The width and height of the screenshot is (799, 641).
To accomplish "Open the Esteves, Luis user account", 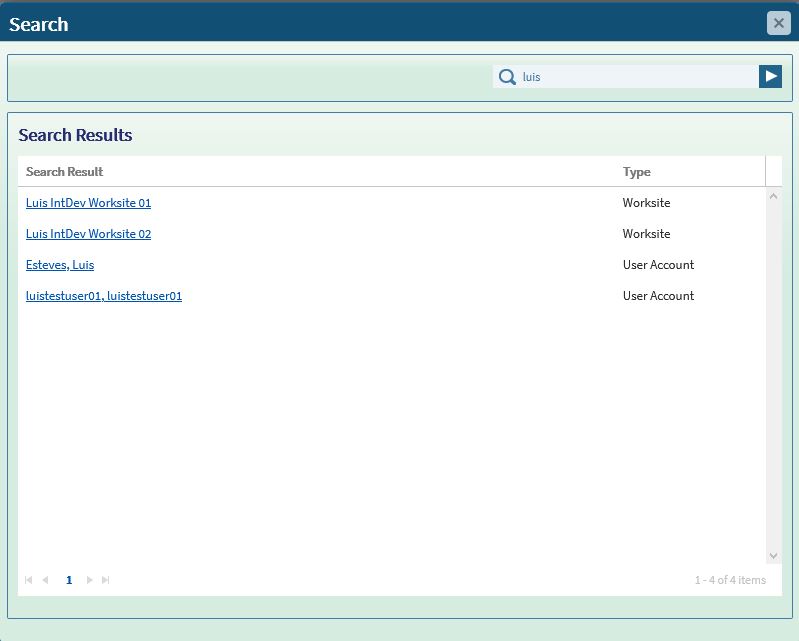I will tap(60, 265).
